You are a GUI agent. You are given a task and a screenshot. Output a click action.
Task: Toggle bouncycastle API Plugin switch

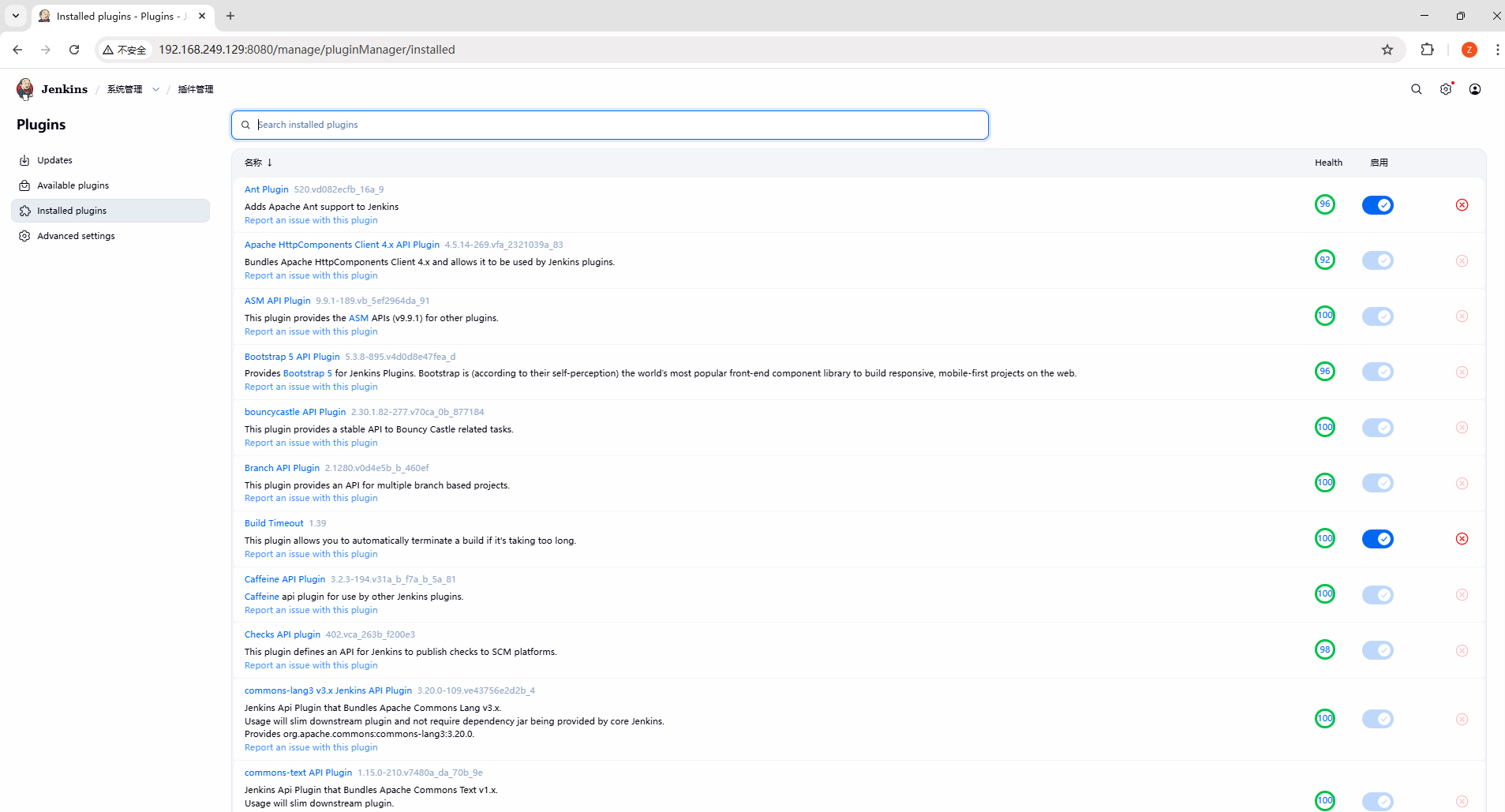point(1378,428)
